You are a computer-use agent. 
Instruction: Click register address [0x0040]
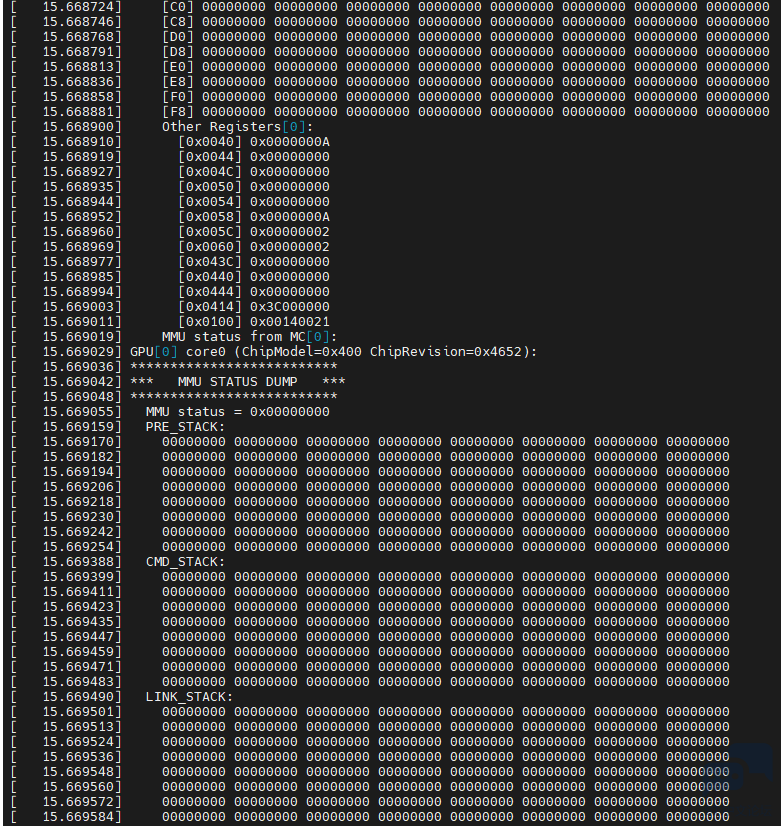(210, 142)
